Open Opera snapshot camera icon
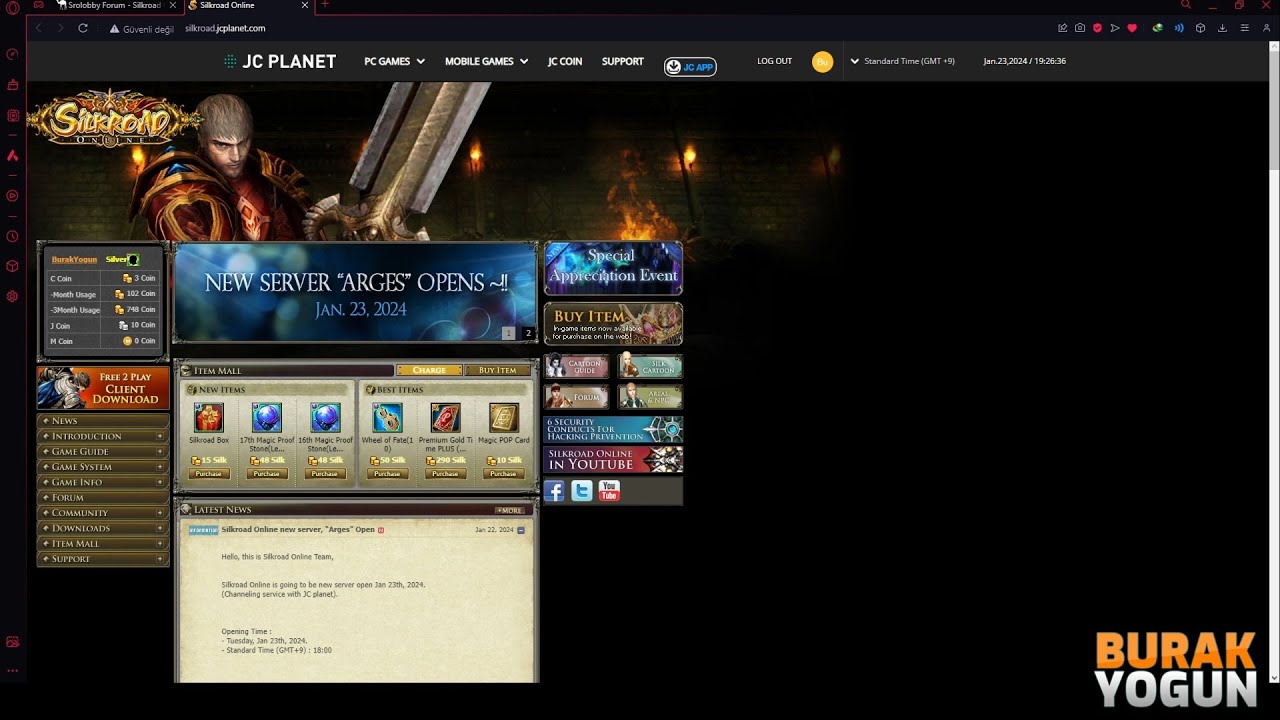Viewport: 1280px width, 720px height. (1080, 28)
